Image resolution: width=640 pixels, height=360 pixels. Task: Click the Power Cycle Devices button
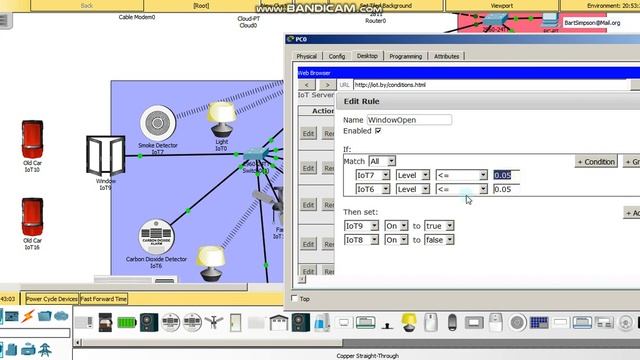coord(52,299)
